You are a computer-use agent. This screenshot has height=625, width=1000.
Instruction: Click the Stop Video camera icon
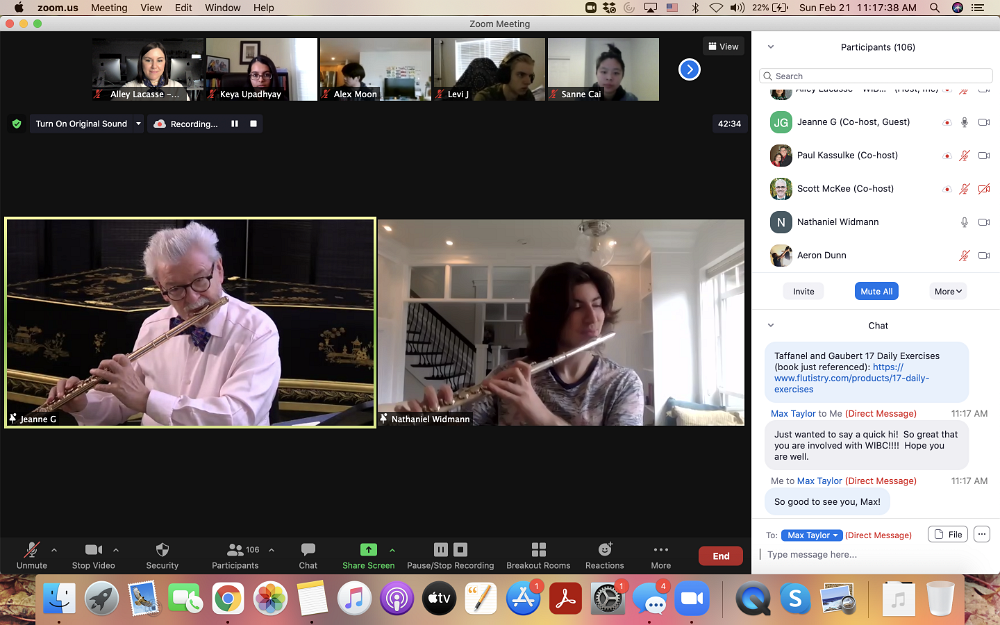coord(93,549)
